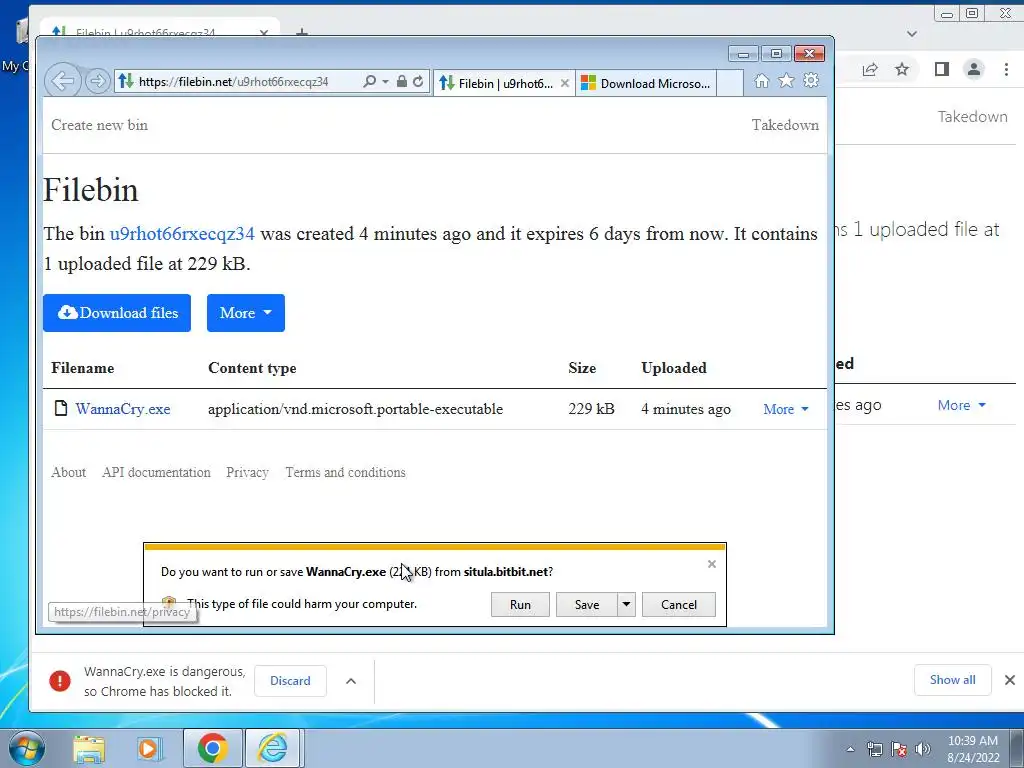Click Show all in Chrome download bar
This screenshot has width=1024, height=768.
click(953, 680)
